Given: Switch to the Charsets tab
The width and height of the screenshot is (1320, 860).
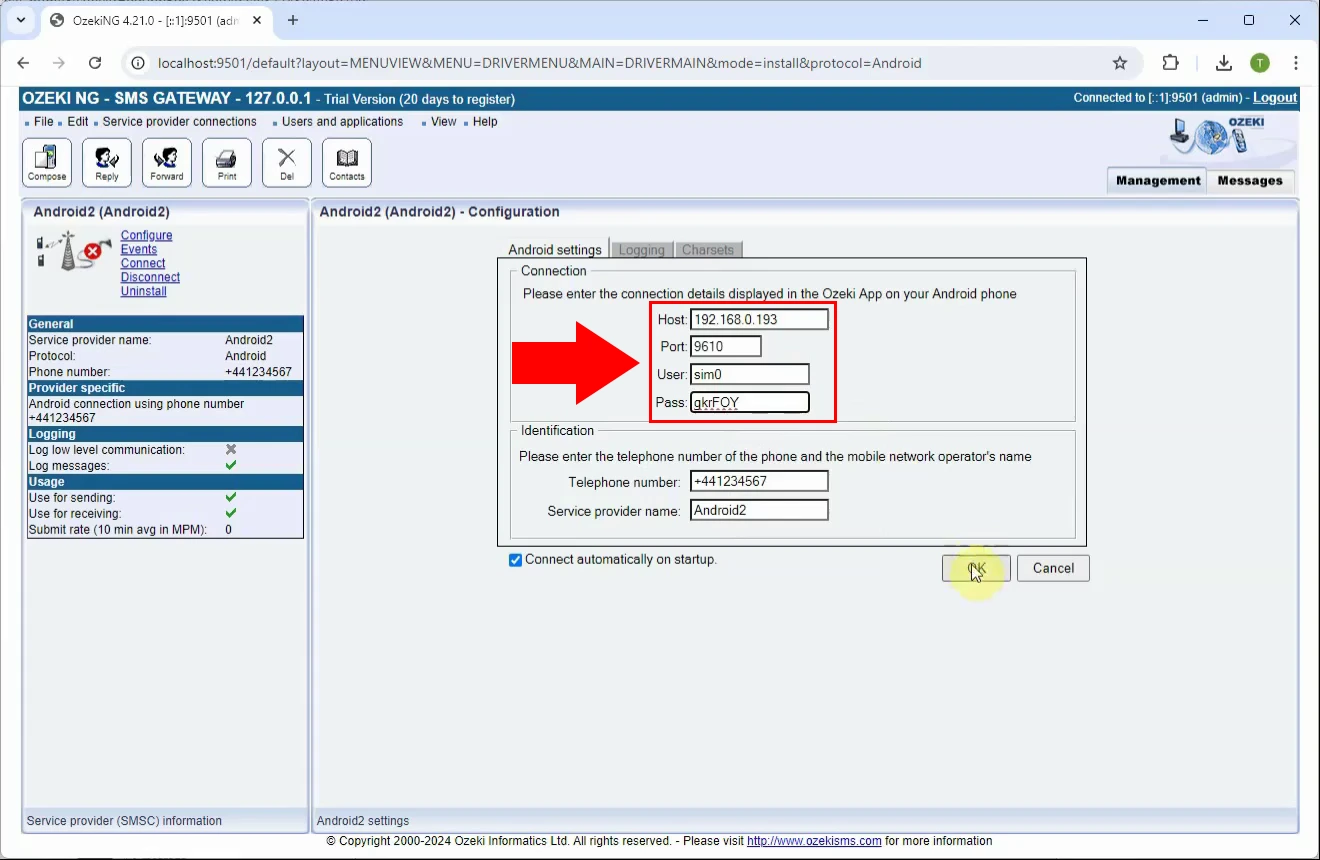Looking at the screenshot, I should coord(708,250).
